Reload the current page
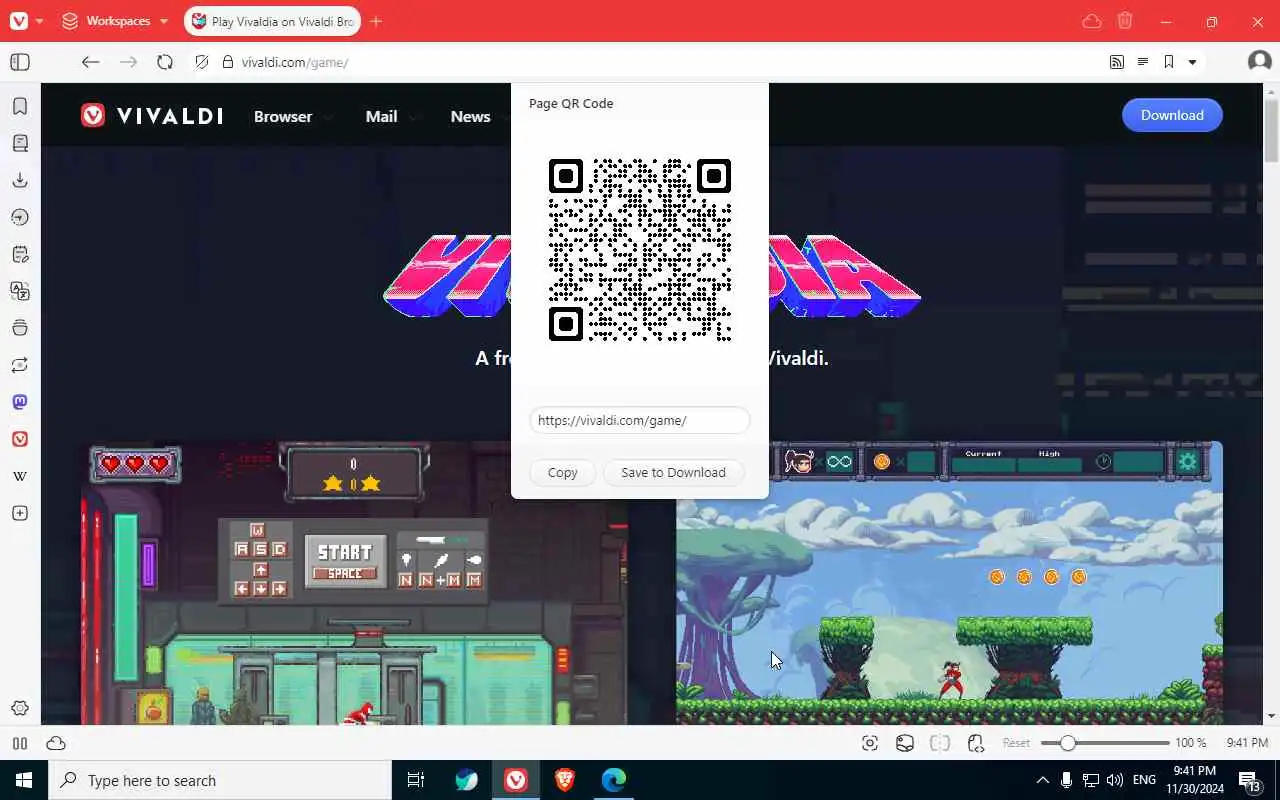The height and width of the screenshot is (800, 1280). click(165, 62)
